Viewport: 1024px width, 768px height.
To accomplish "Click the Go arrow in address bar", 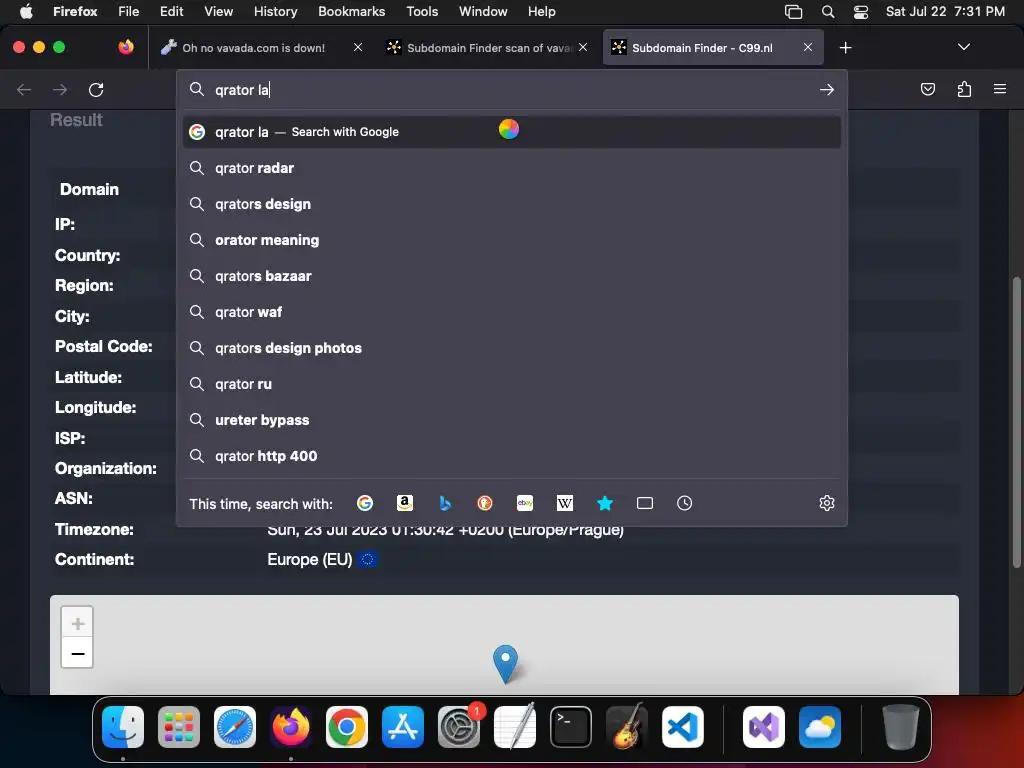I will click(827, 89).
